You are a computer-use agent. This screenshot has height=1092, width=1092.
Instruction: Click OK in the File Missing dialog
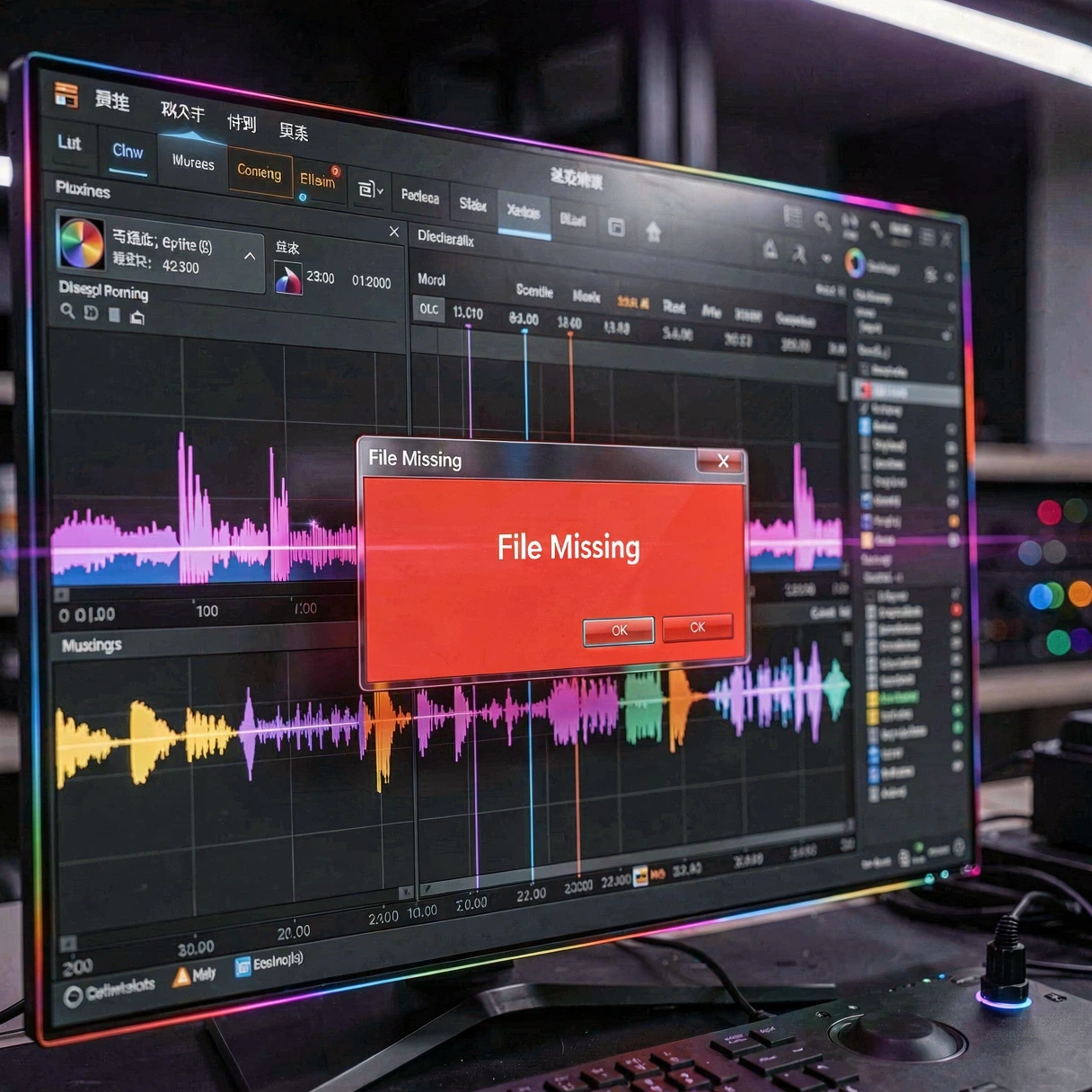click(618, 630)
